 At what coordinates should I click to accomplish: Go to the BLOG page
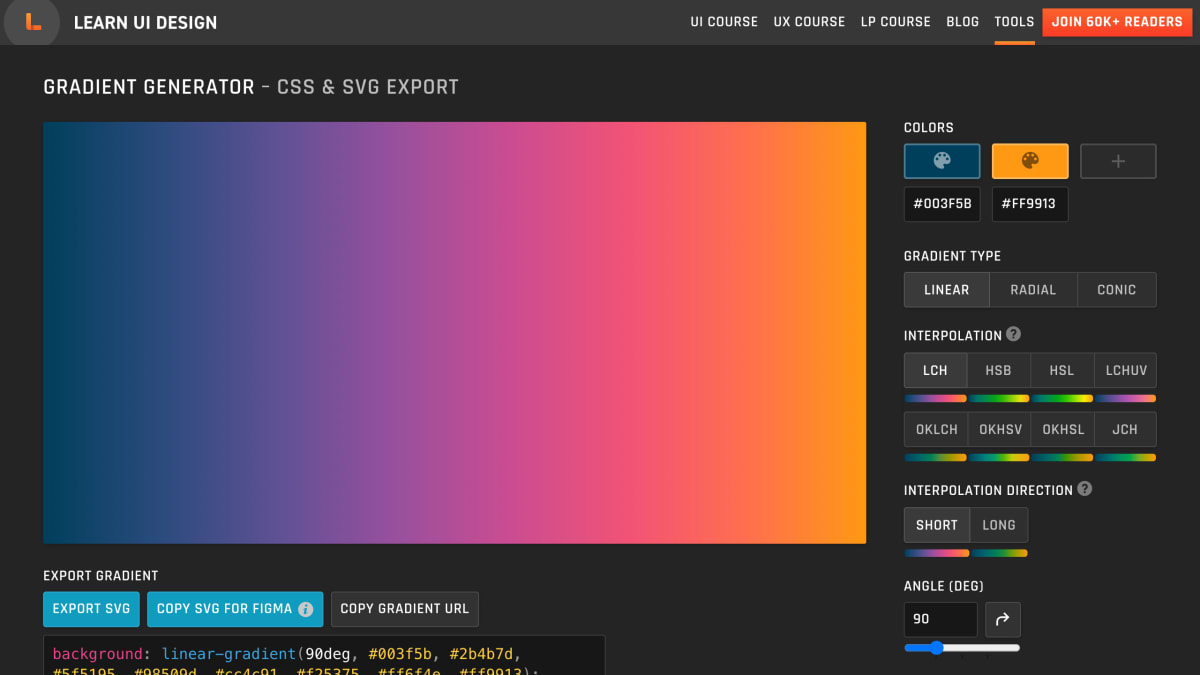(963, 22)
